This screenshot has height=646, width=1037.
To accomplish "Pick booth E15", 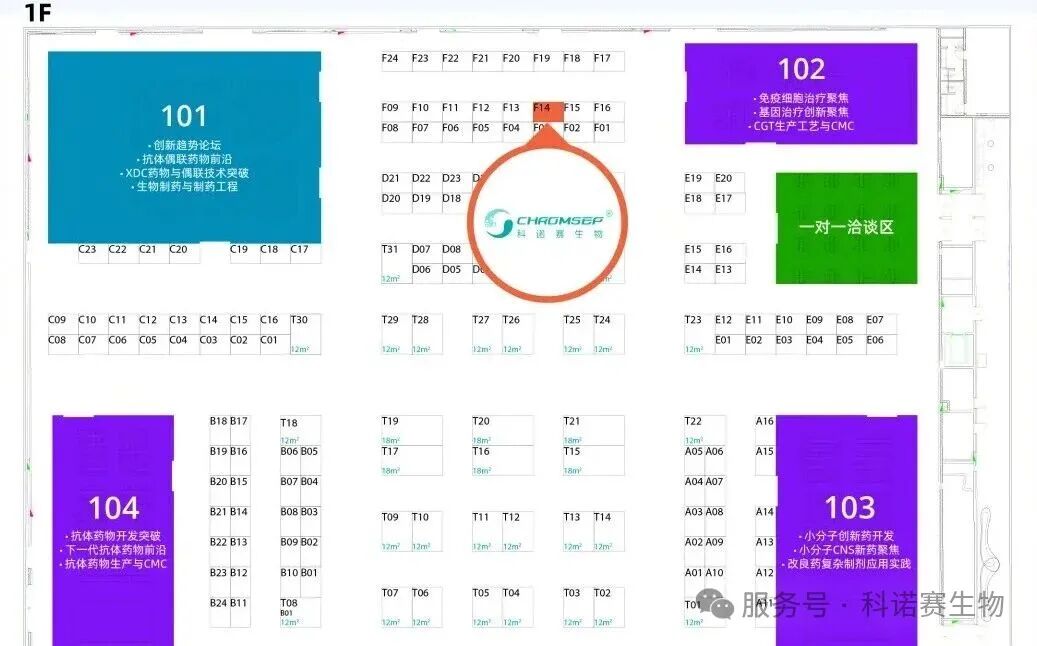I will pyautogui.click(x=699, y=253).
